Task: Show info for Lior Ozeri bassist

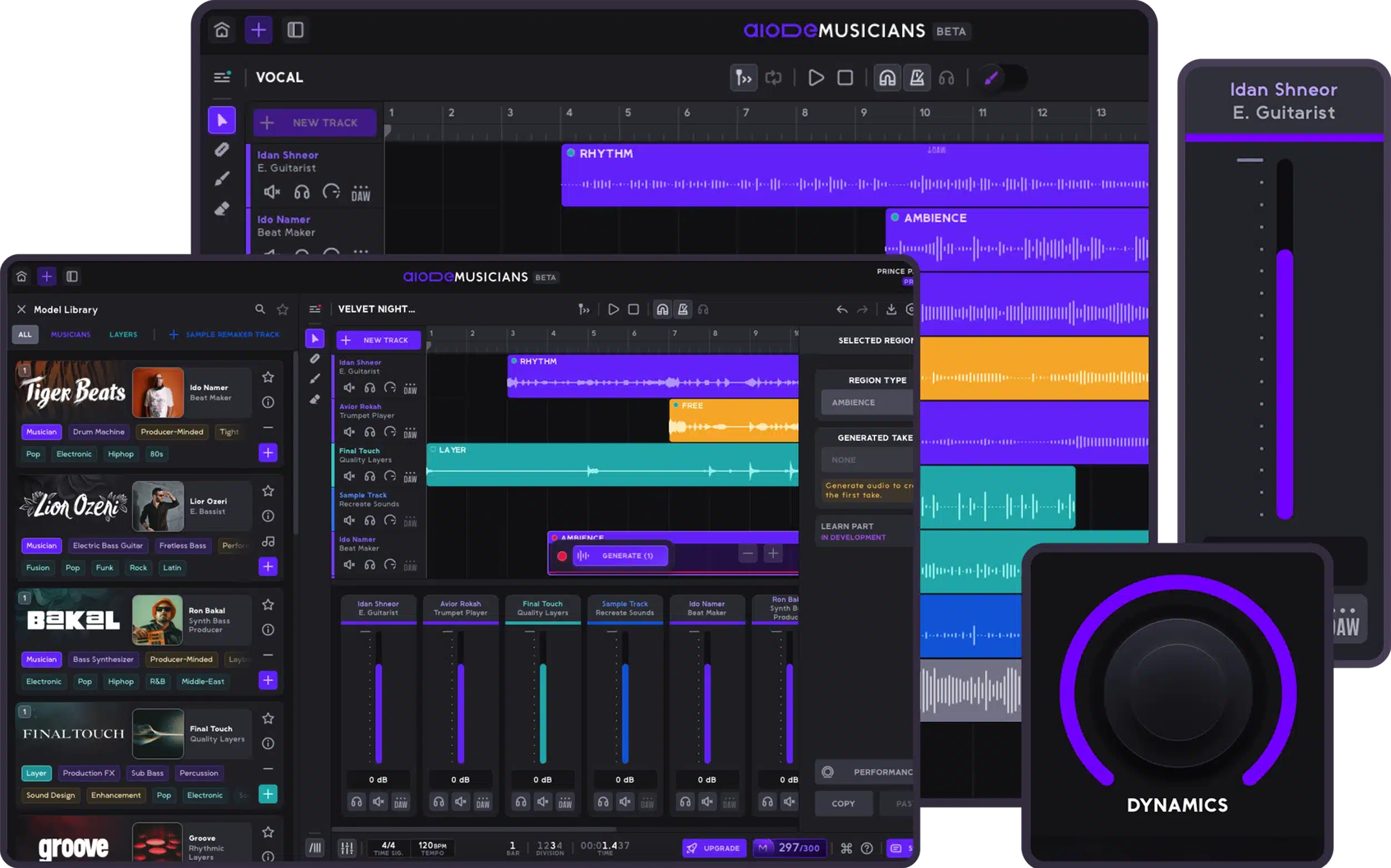Action: pos(267,516)
